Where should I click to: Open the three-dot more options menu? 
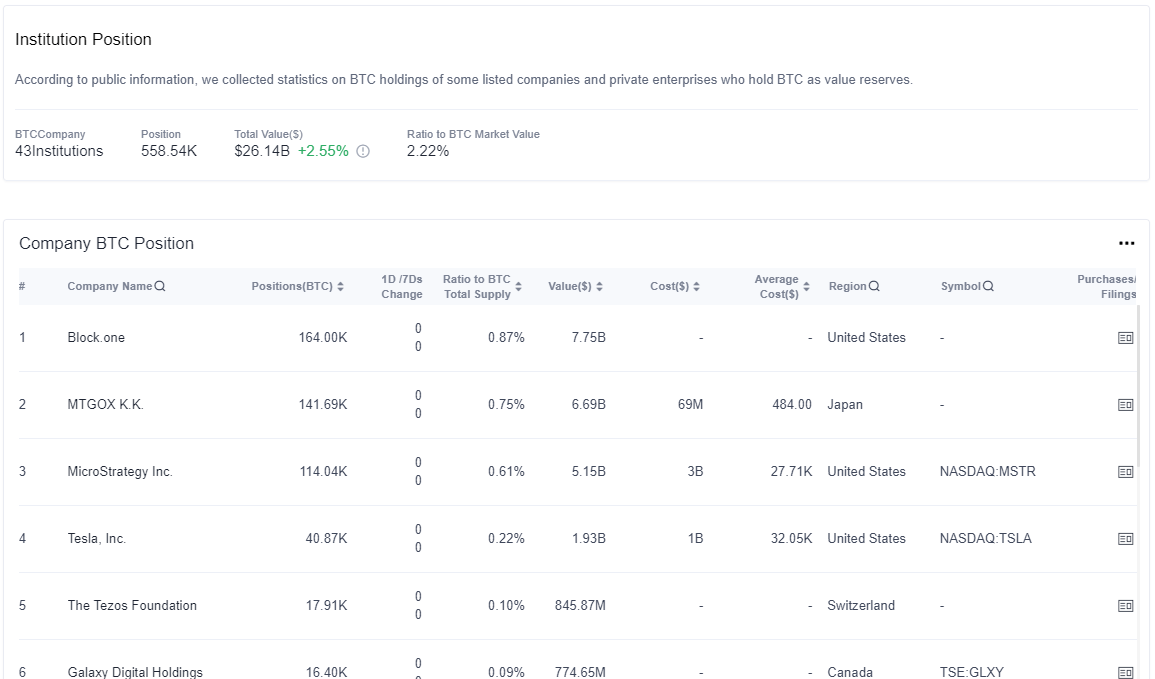click(x=1126, y=243)
